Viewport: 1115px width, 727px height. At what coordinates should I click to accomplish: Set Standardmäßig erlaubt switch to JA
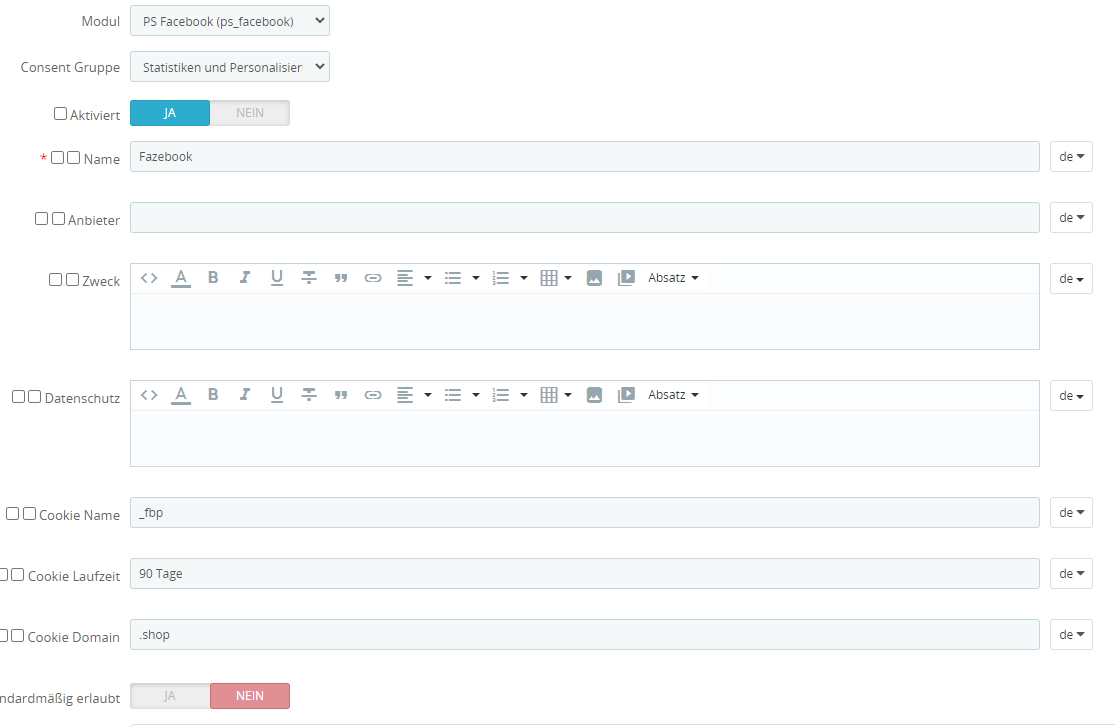(170, 696)
